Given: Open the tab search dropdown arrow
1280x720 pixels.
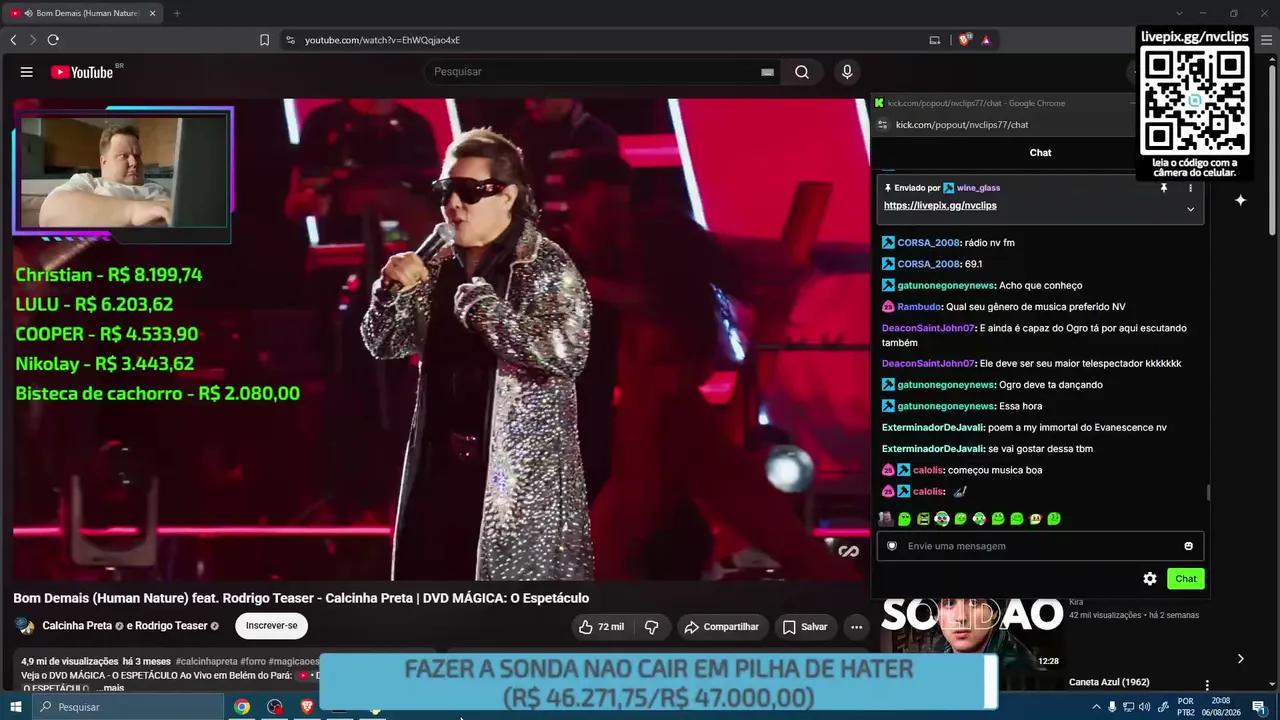Looking at the screenshot, I should tap(1179, 13).
